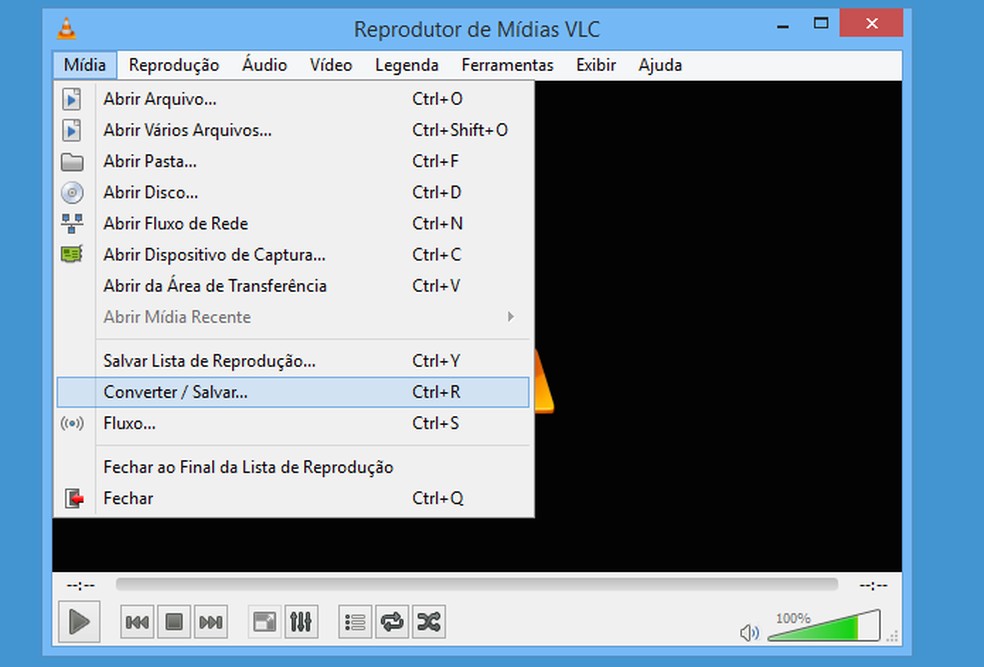984x667 pixels.
Task: Select Abrir Pasta... menu entry
Action: coord(293,162)
